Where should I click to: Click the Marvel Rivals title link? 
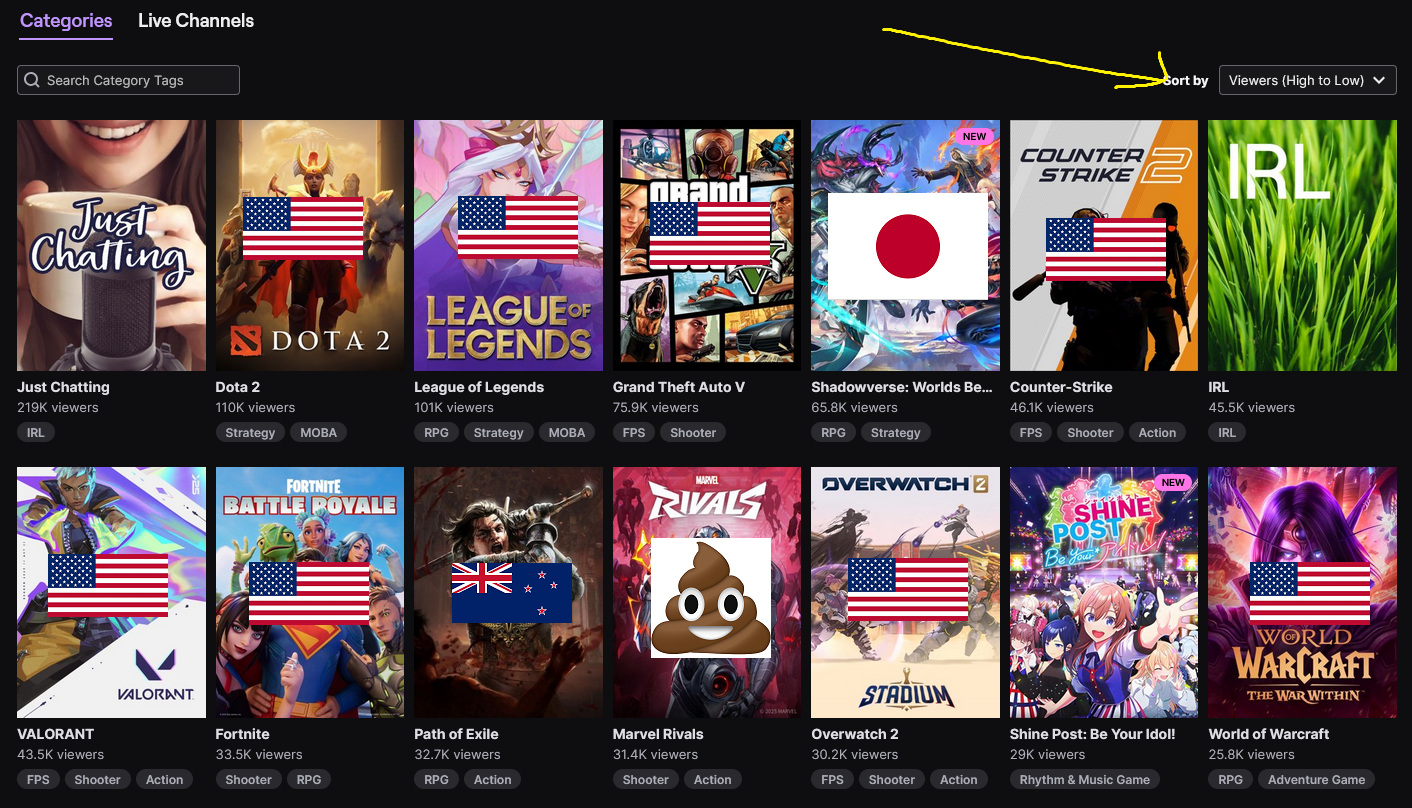(658, 734)
